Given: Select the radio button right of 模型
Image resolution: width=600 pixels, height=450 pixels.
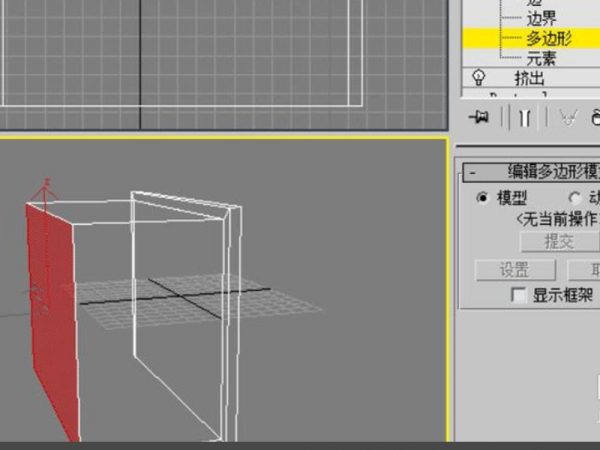Looking at the screenshot, I should pyautogui.click(x=574, y=198).
